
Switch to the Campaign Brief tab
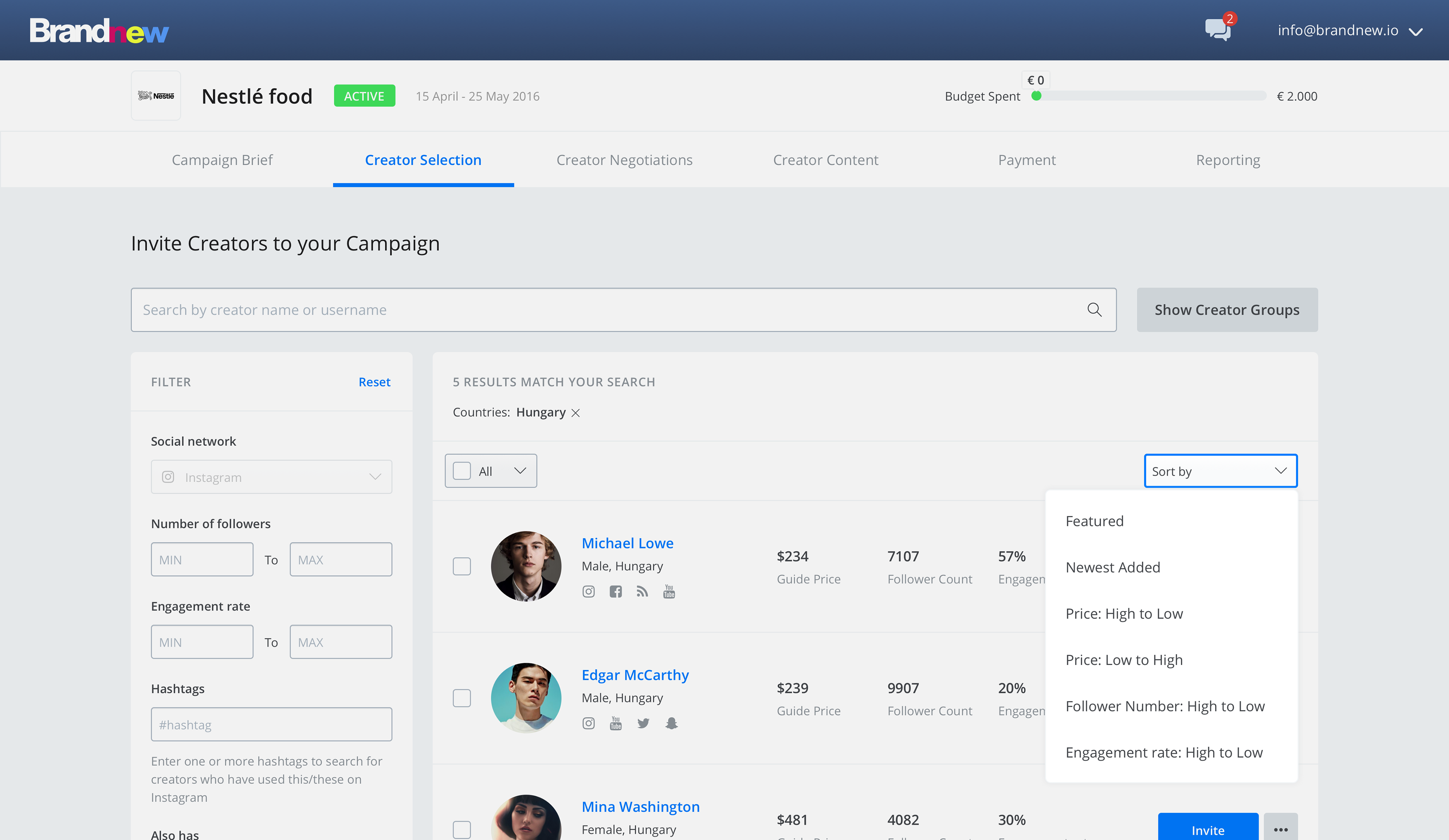coord(222,160)
